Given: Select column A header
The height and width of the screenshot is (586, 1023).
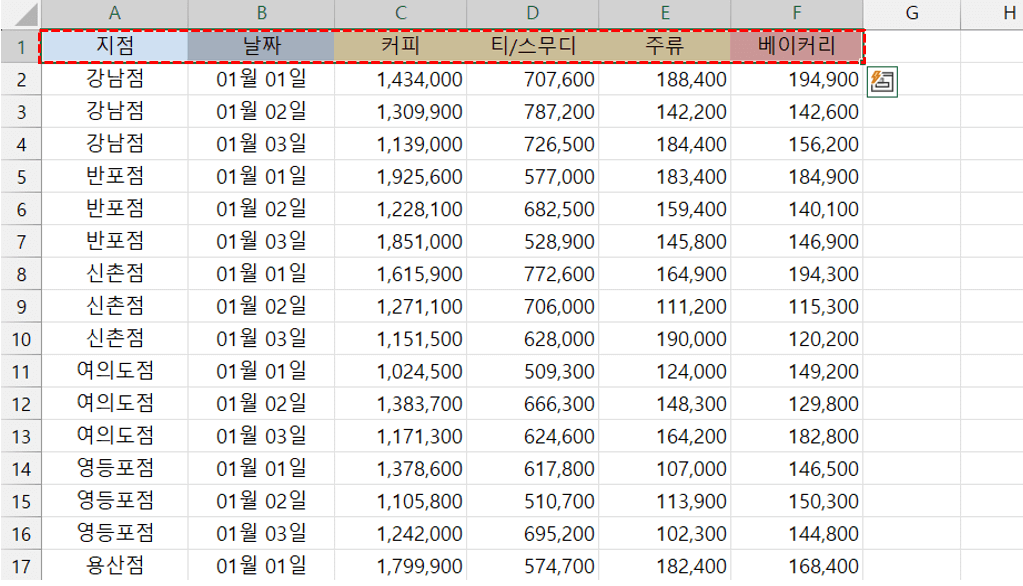Looking at the screenshot, I should click(114, 13).
